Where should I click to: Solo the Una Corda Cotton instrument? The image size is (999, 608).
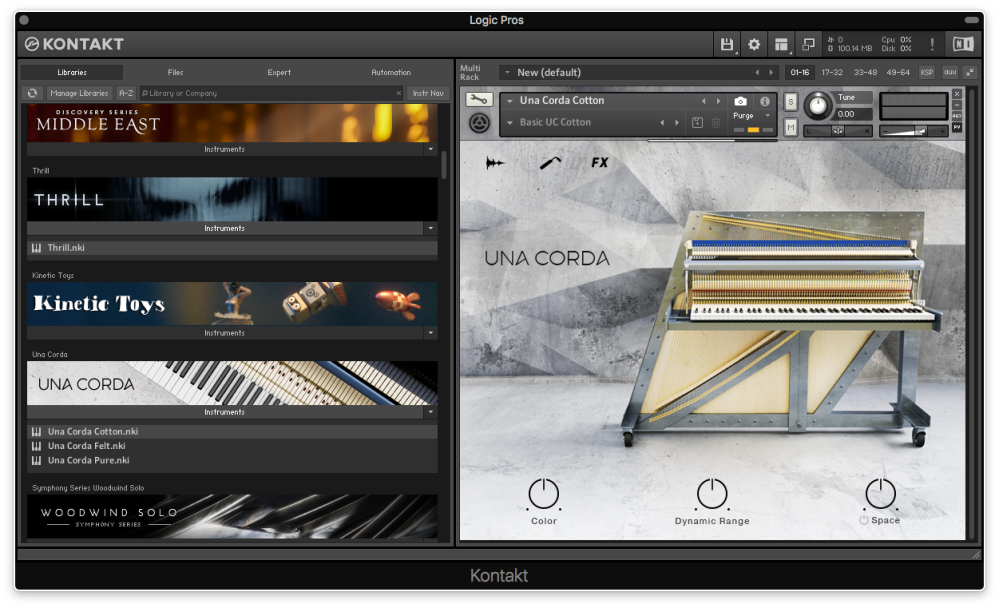[791, 102]
